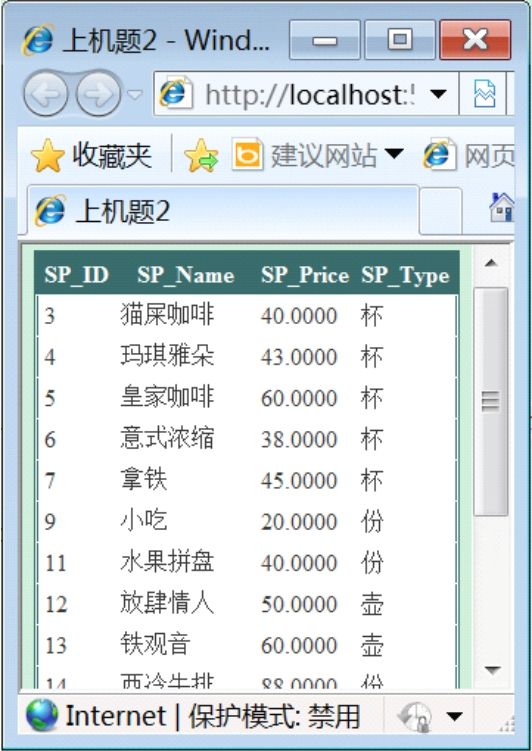Click the compatibility view page icon
The image size is (532, 751).
pos(484,94)
